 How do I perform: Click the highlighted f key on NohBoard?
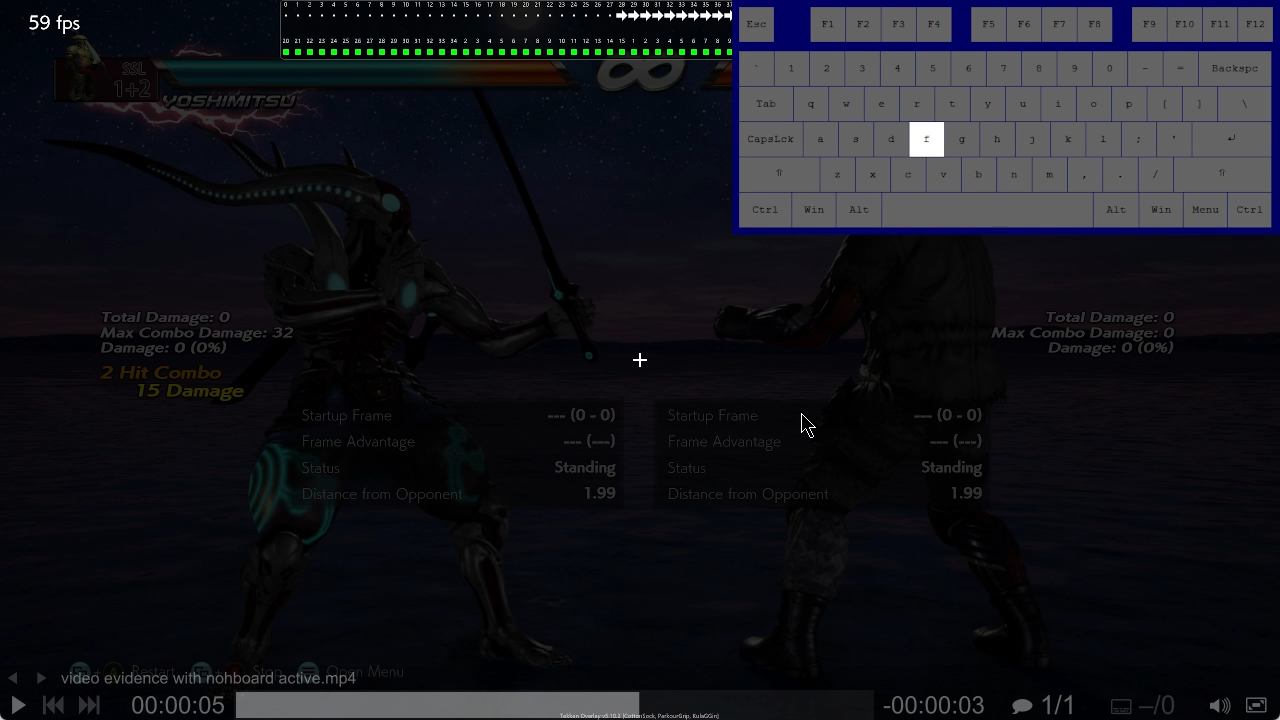(x=926, y=139)
